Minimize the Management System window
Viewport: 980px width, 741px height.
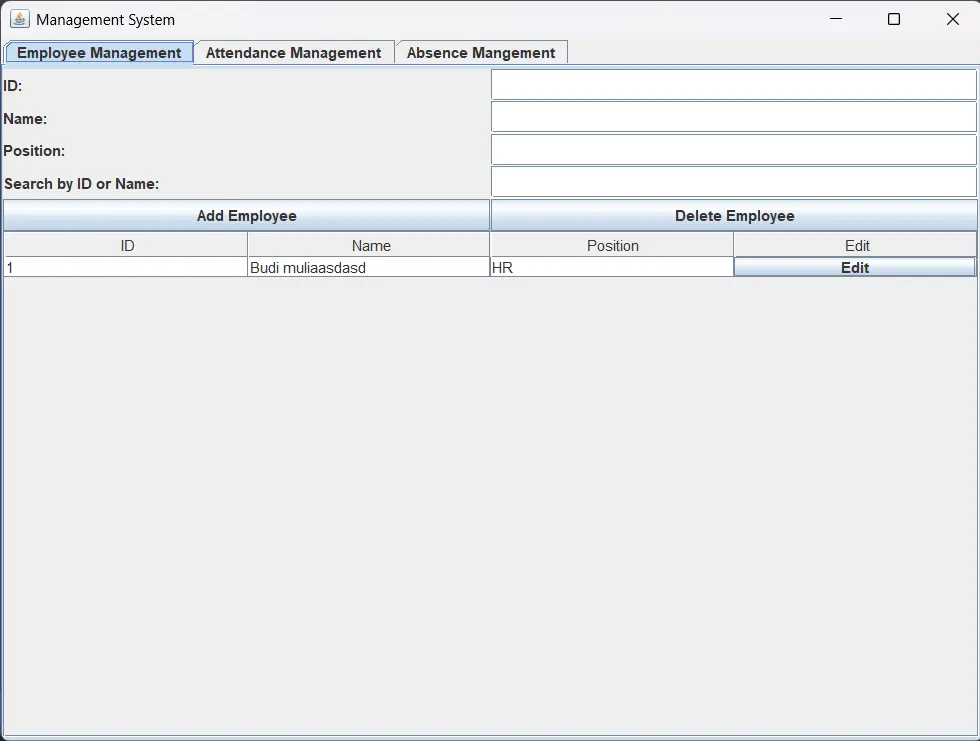(835, 19)
